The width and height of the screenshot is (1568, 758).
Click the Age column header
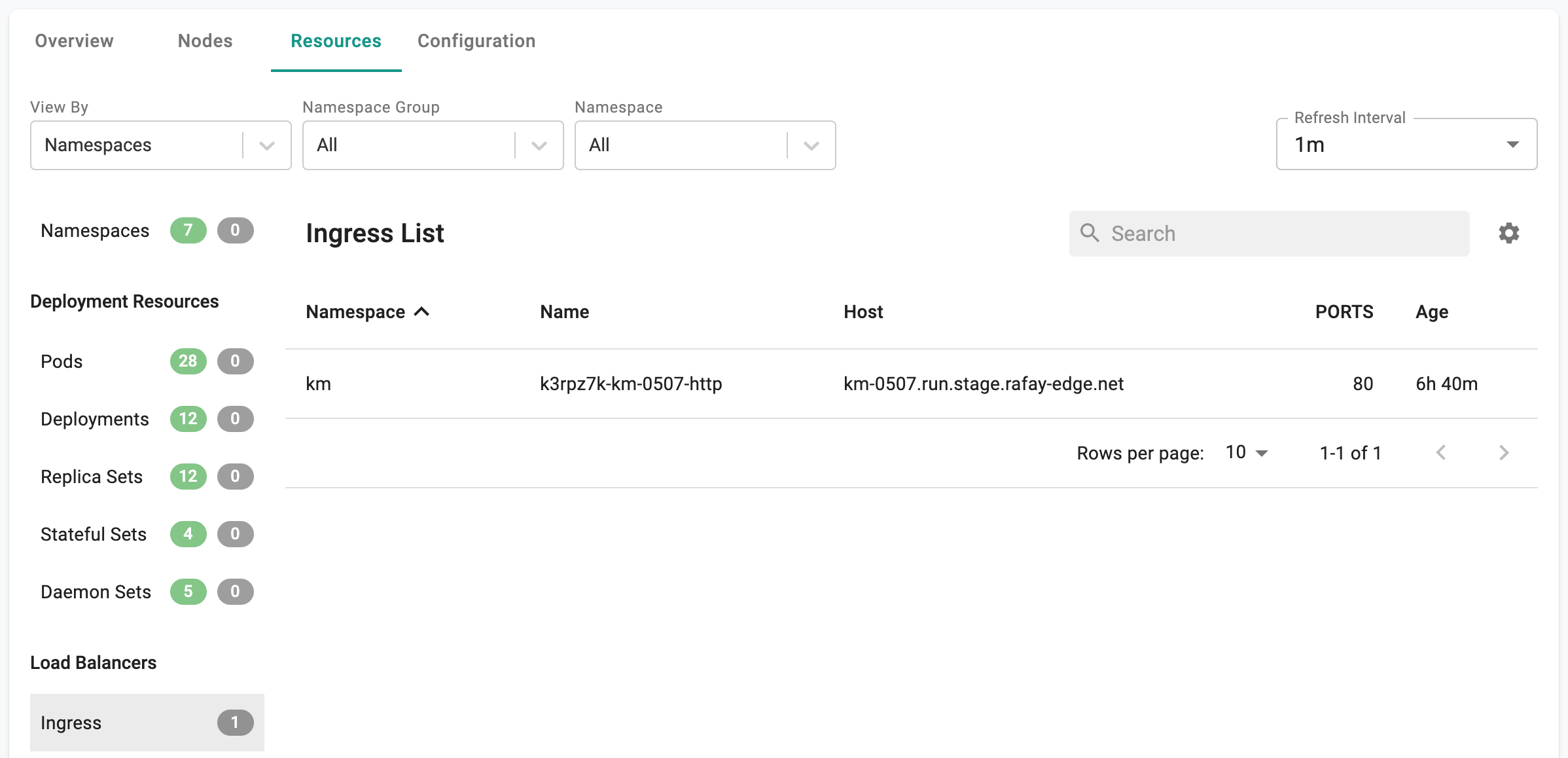pyautogui.click(x=1432, y=312)
